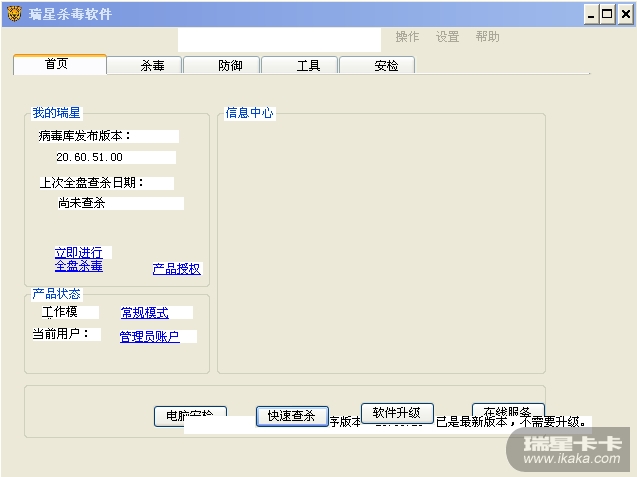This screenshot has height=477, width=637.
Task: Click the virus database version field 20.60.51.00
Action: click(89, 157)
